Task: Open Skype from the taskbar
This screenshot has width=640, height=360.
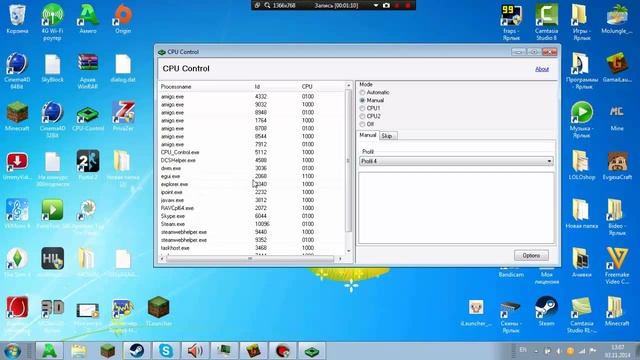Action: [x=166, y=351]
